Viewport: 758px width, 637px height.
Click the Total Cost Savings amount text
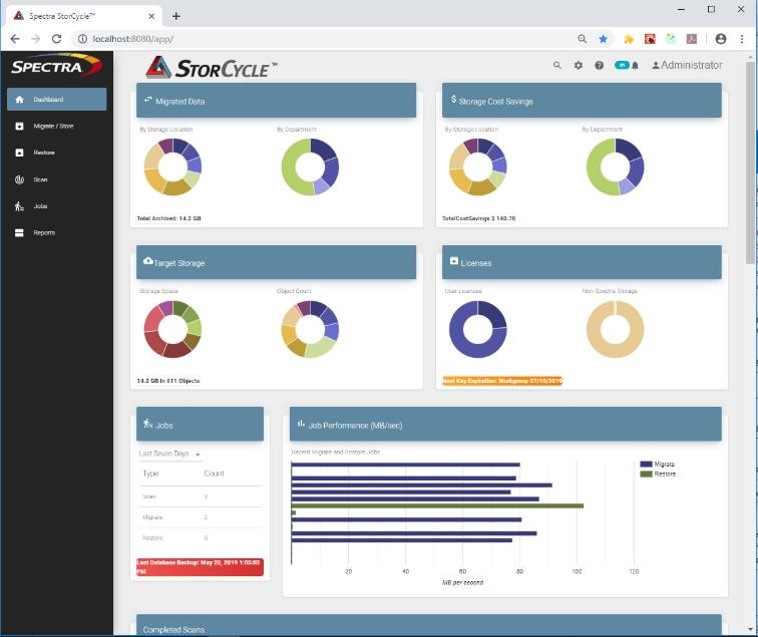(479, 218)
